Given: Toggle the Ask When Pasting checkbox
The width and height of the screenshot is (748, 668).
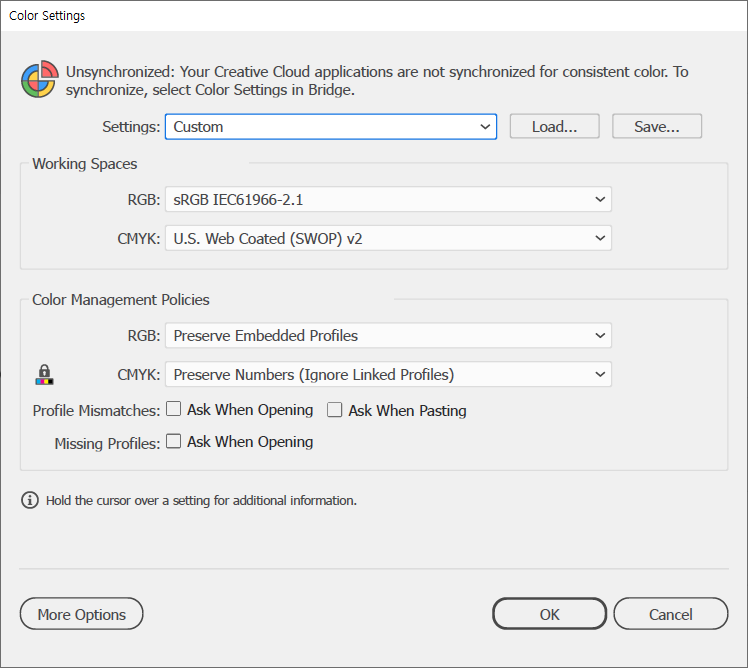Looking at the screenshot, I should [335, 410].
